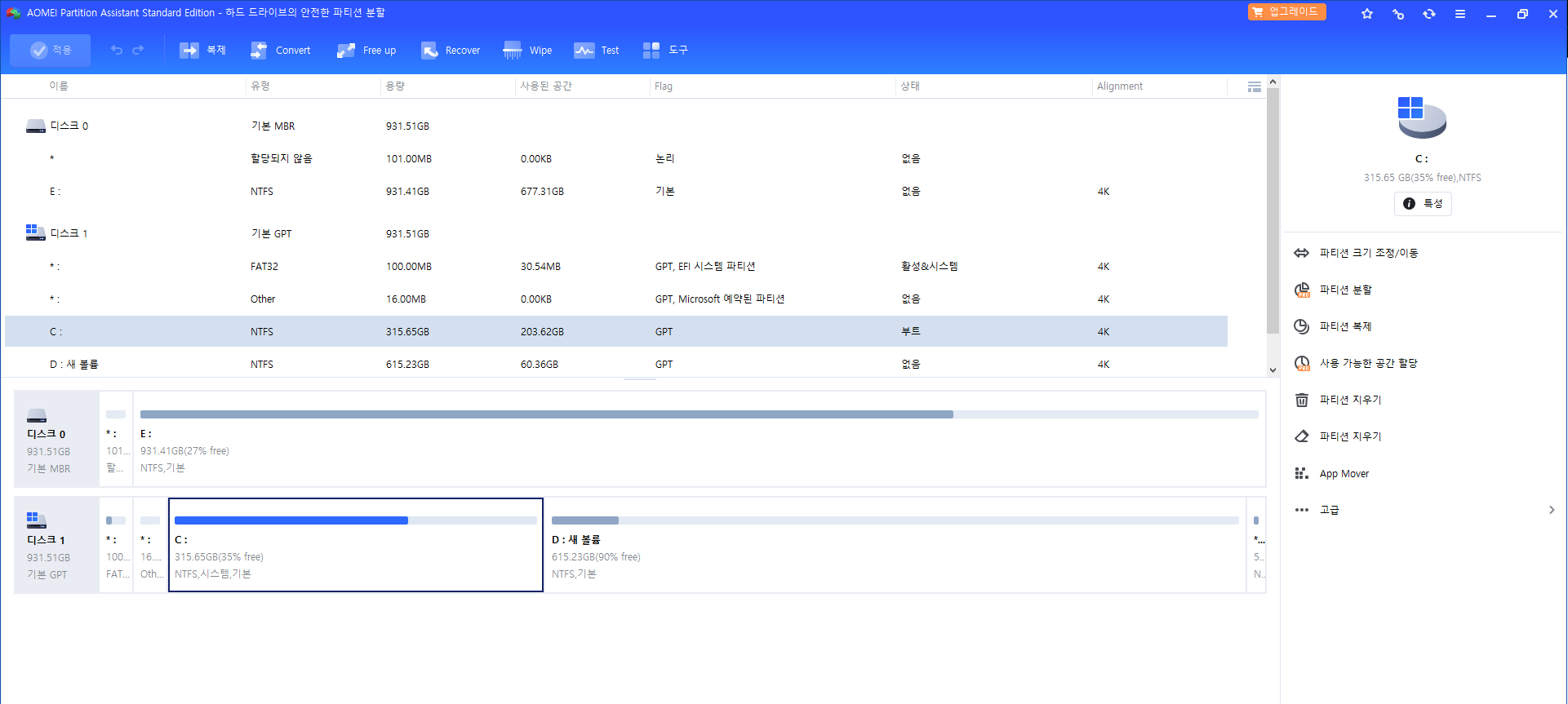Image resolution: width=1568 pixels, height=704 pixels.
Task: Click the partition list scroll up arrow
Action: [x=1273, y=82]
